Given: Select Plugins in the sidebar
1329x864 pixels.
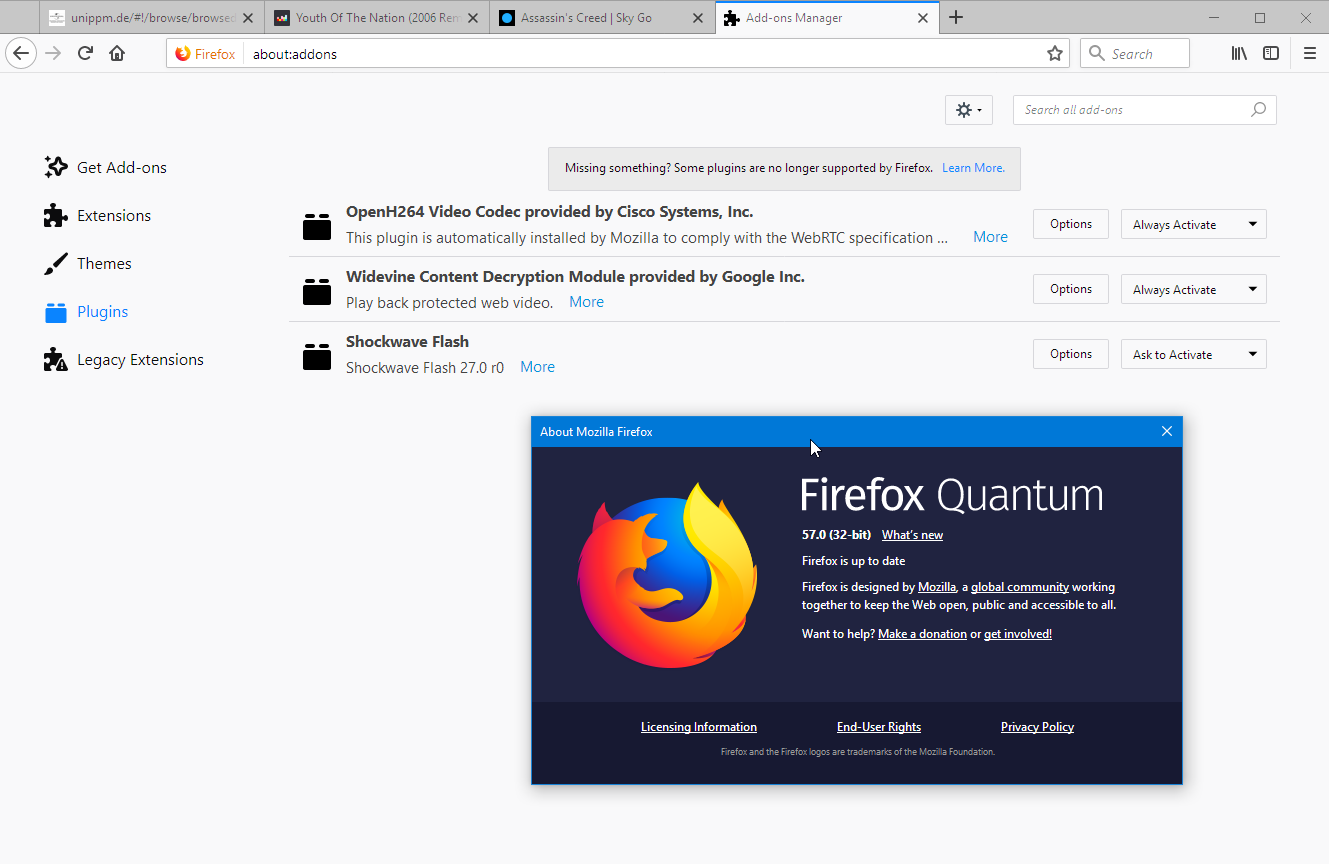Looking at the screenshot, I should [87, 311].
